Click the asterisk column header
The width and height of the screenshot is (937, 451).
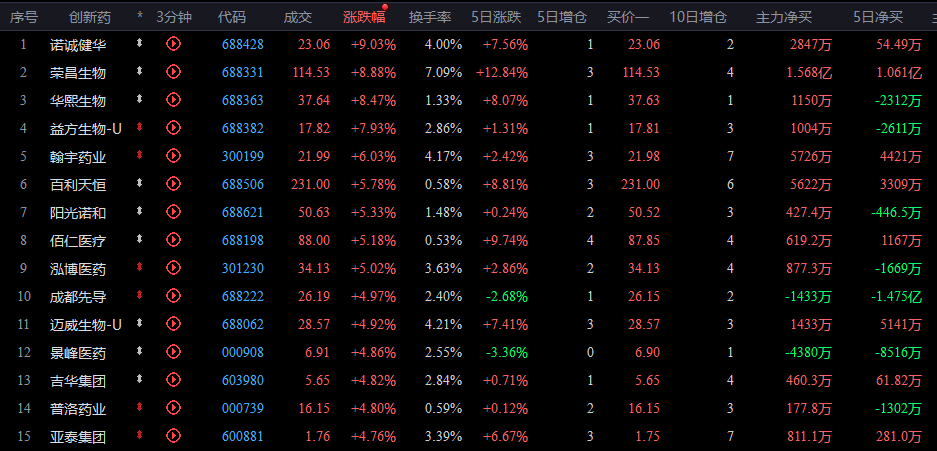140,17
